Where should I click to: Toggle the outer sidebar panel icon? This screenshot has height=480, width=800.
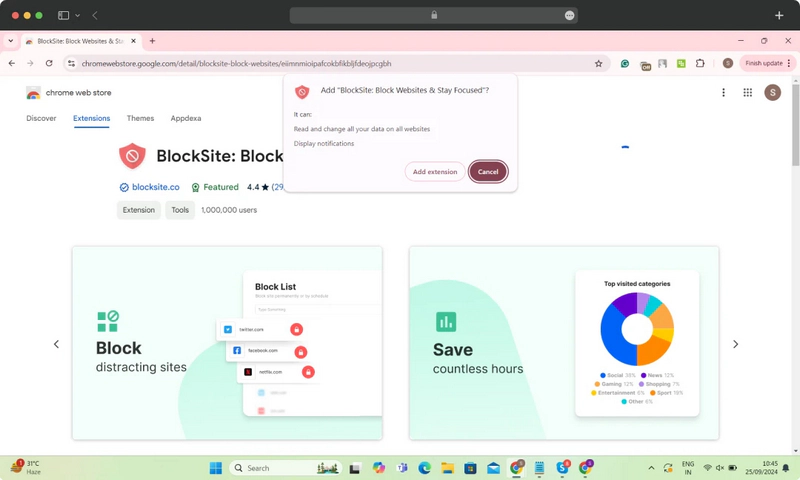63,15
